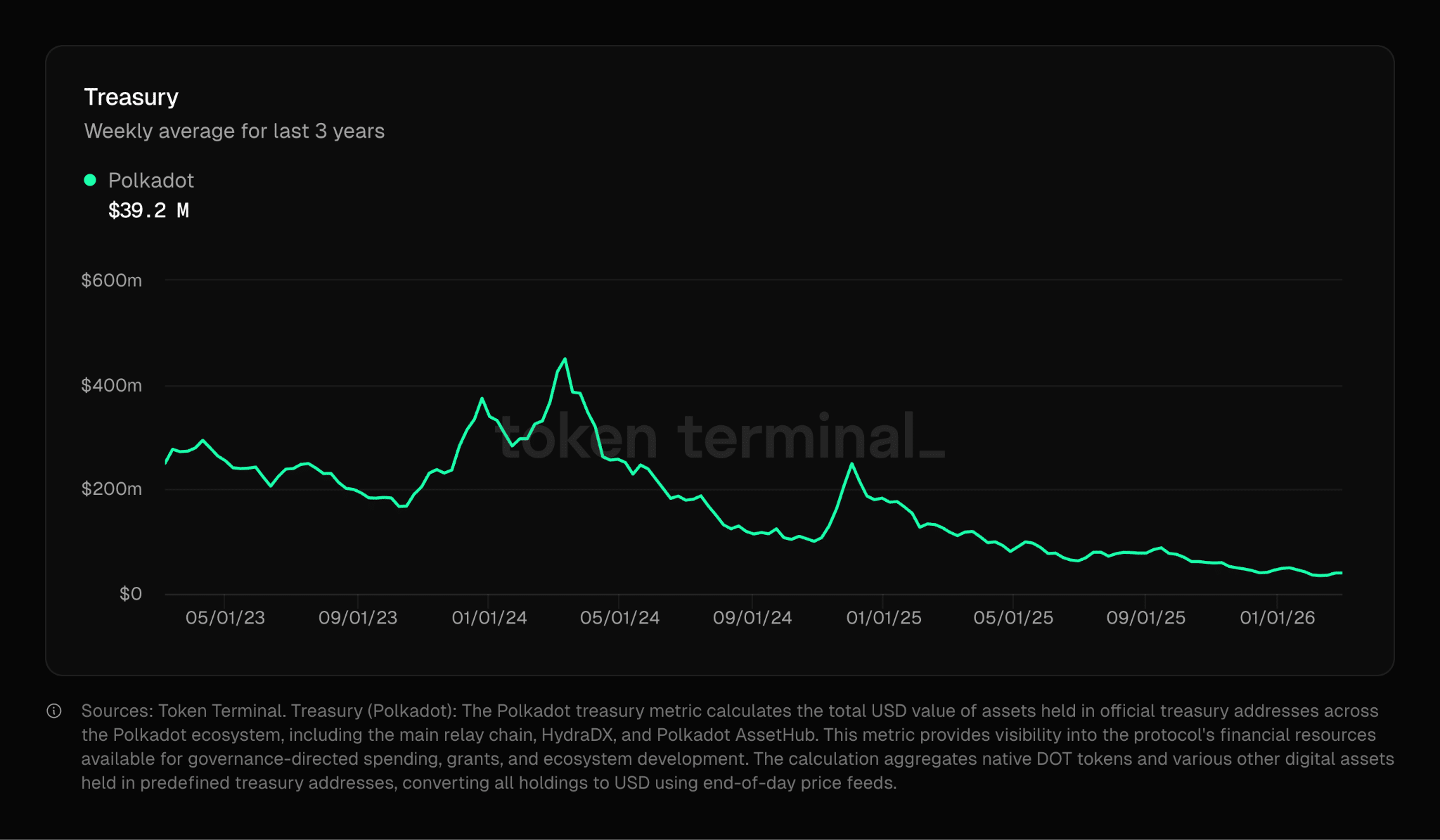Click the 05/01/25 date axis label
1440x840 pixels.
[1013, 618]
